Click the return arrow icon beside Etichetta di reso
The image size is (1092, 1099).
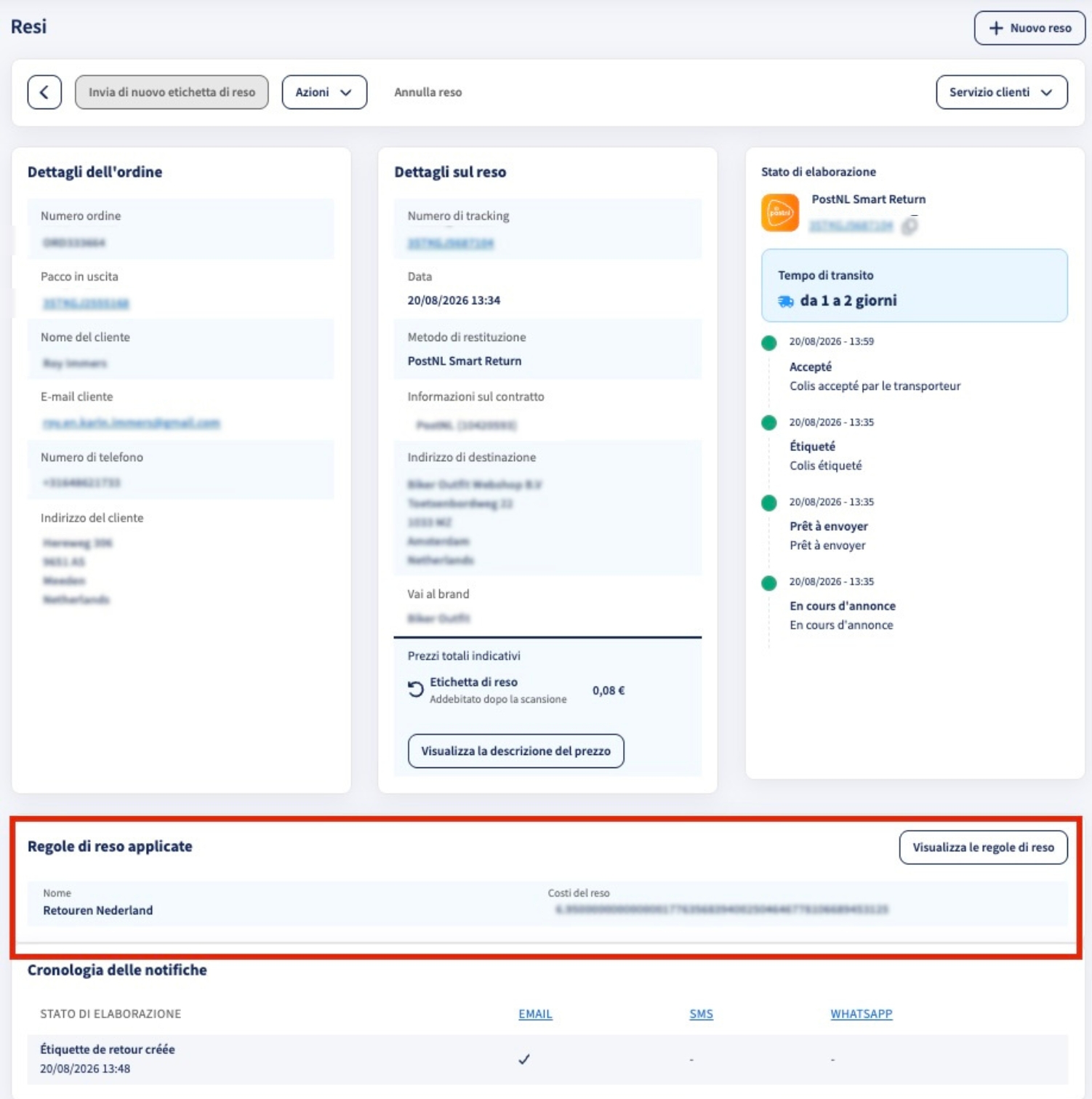point(415,690)
